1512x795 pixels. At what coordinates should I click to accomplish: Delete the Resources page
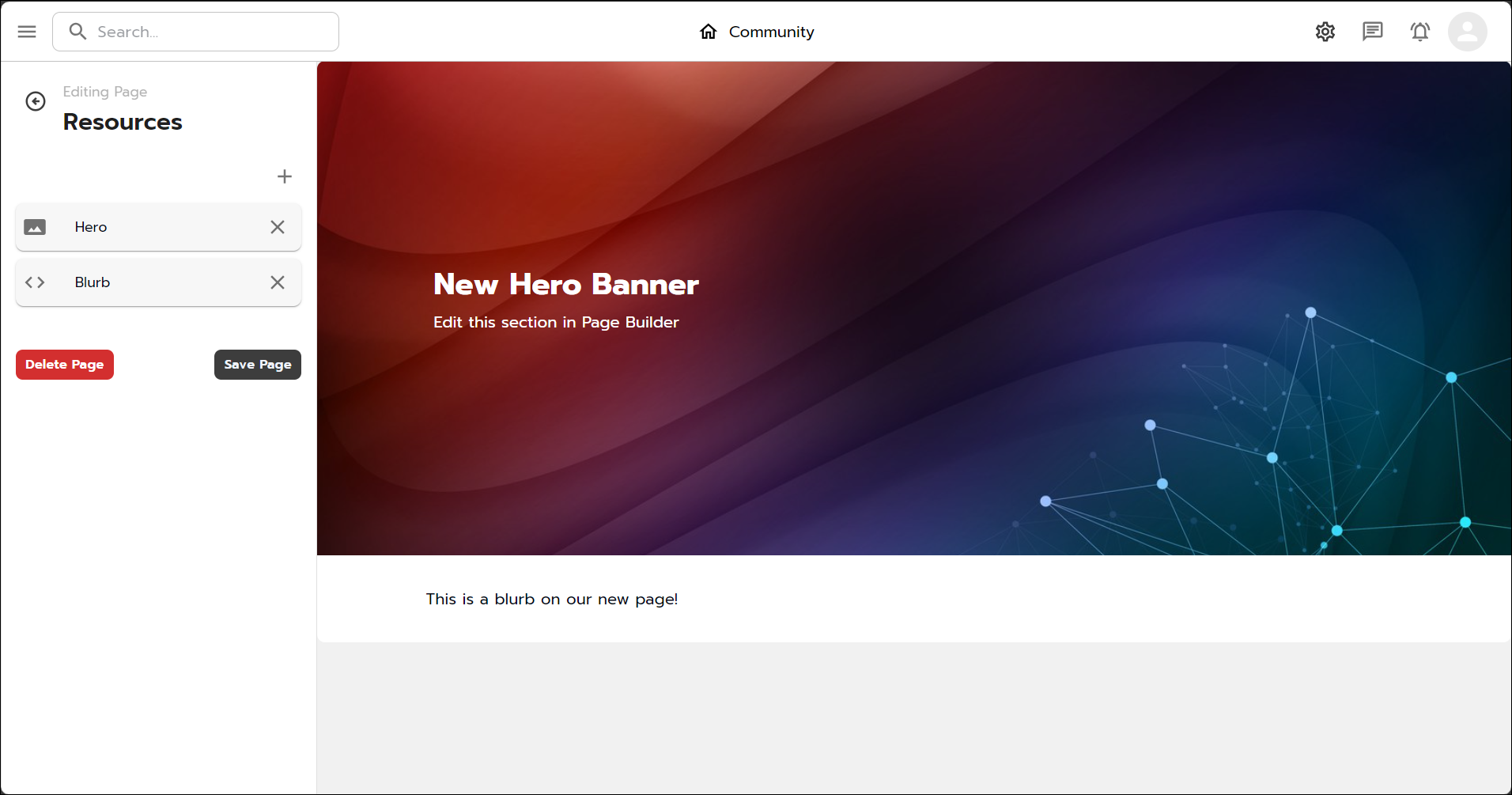(64, 365)
